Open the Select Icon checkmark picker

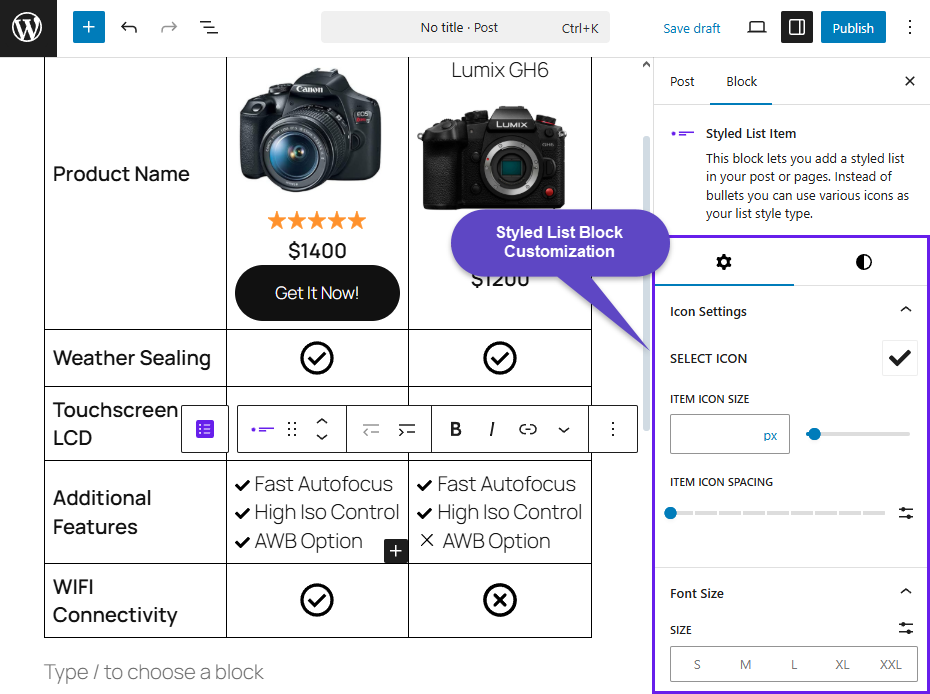(x=900, y=358)
